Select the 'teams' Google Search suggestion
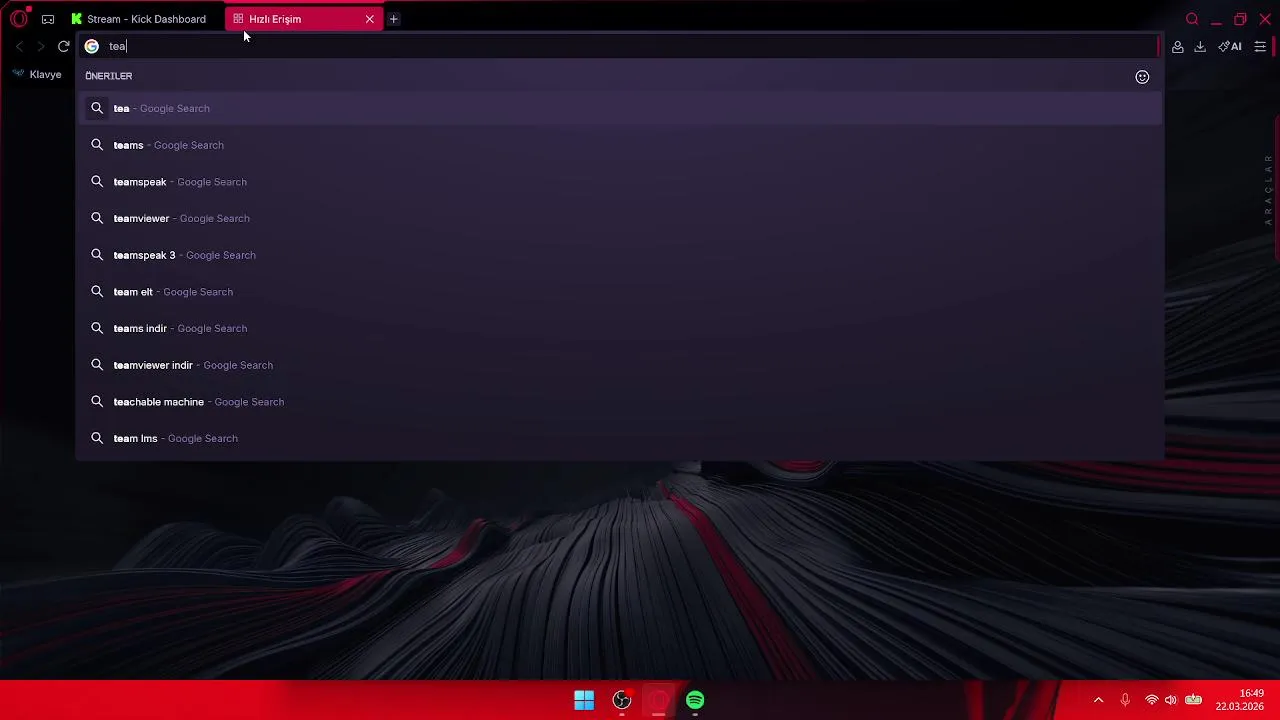The height and width of the screenshot is (720, 1280). click(620, 145)
